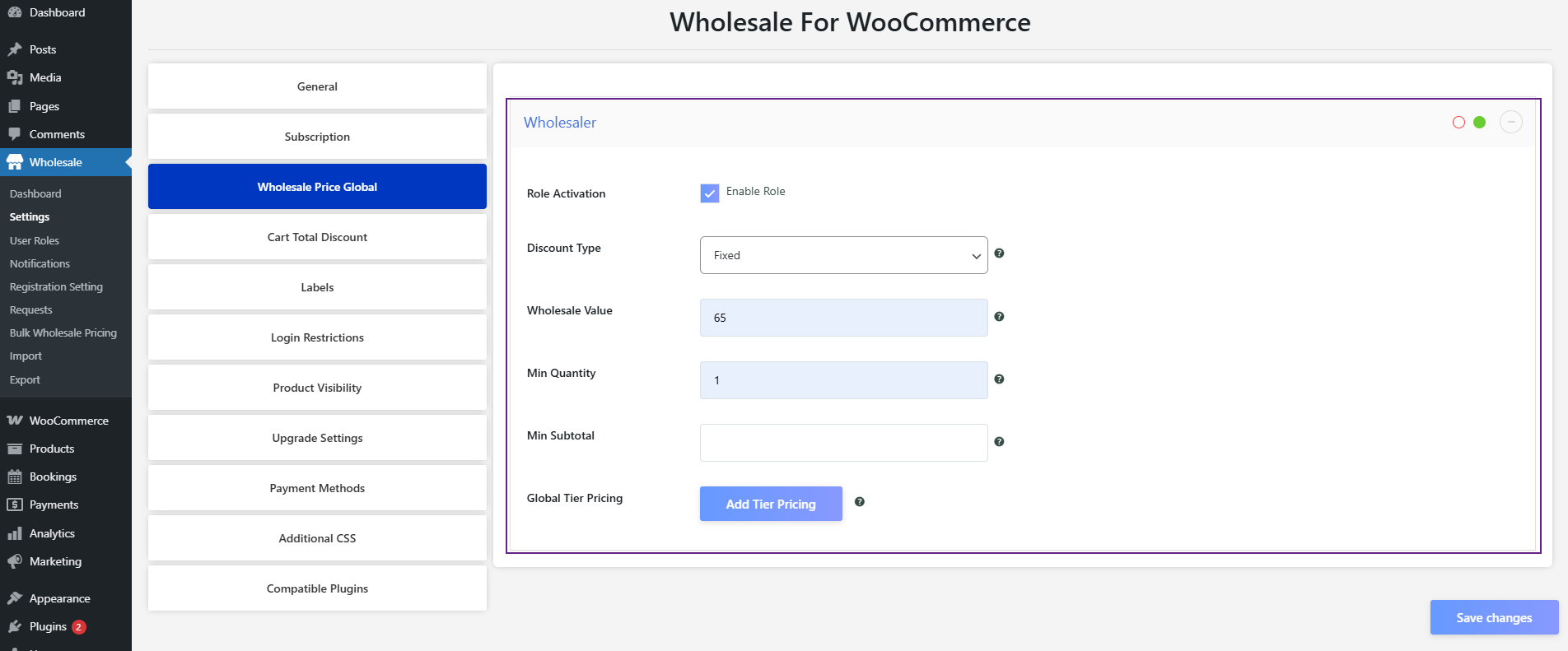
Task: Select the Wholesale Price Global tab
Action: coord(317,187)
